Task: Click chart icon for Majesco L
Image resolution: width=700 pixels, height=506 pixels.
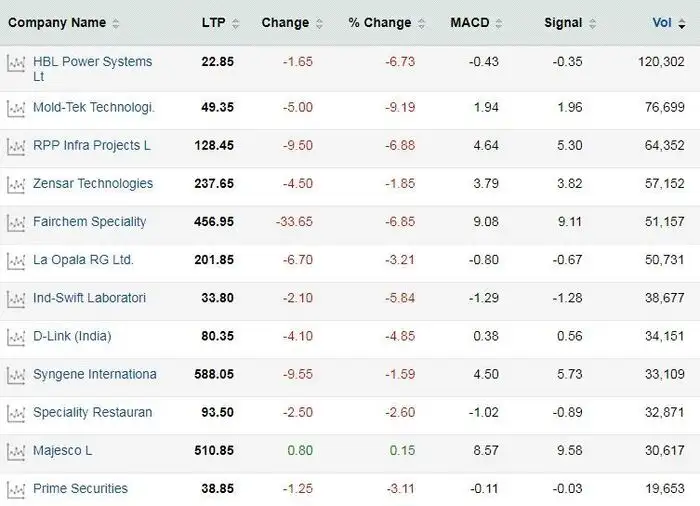Action: pos(15,451)
